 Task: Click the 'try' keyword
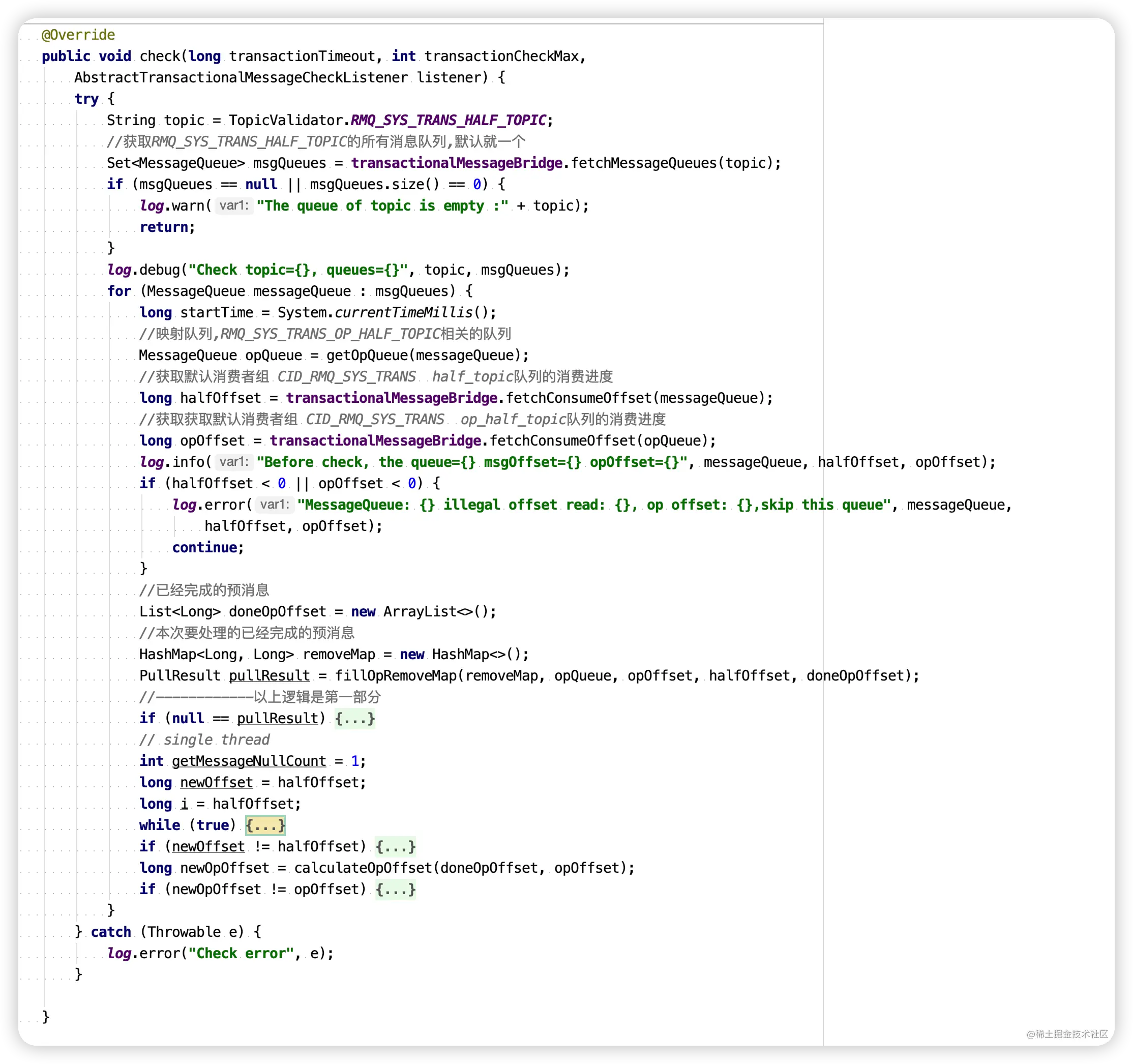coord(86,99)
